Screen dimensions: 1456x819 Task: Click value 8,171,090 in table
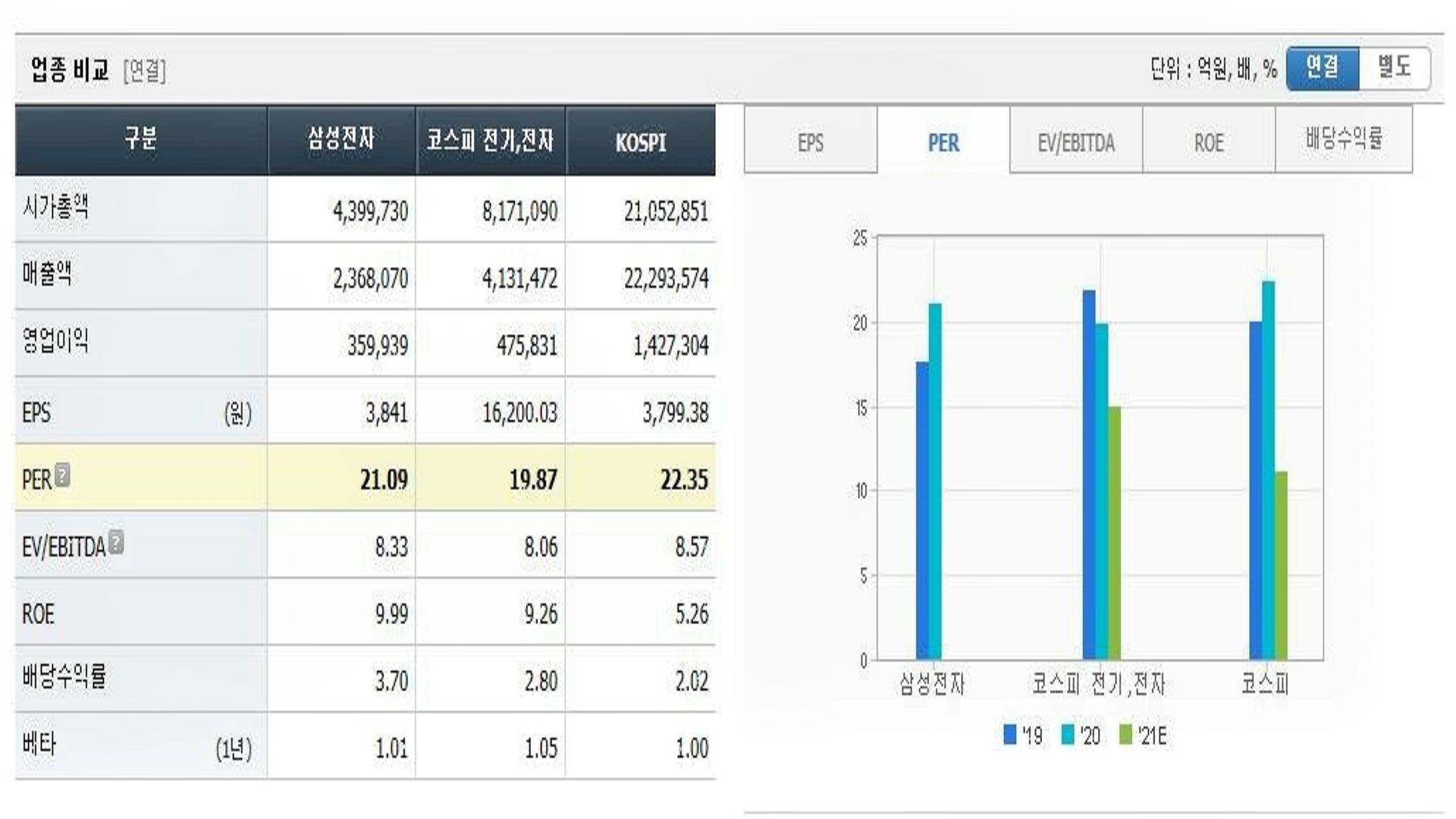click(519, 211)
